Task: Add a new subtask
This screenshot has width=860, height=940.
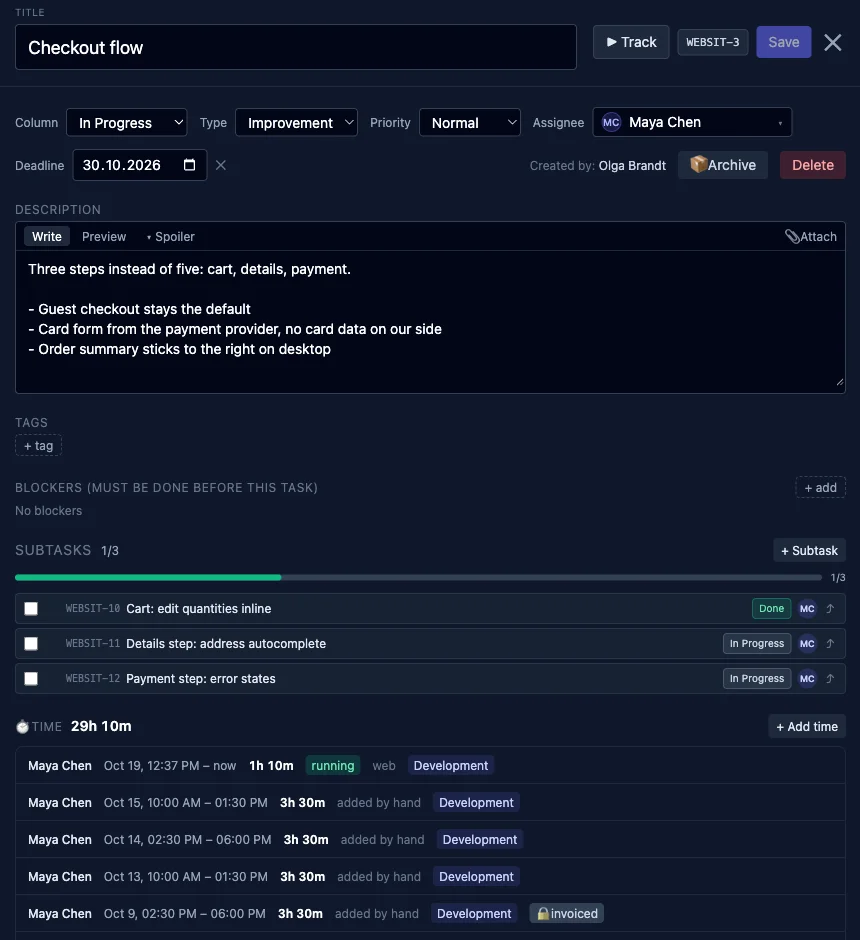Action: pos(809,550)
